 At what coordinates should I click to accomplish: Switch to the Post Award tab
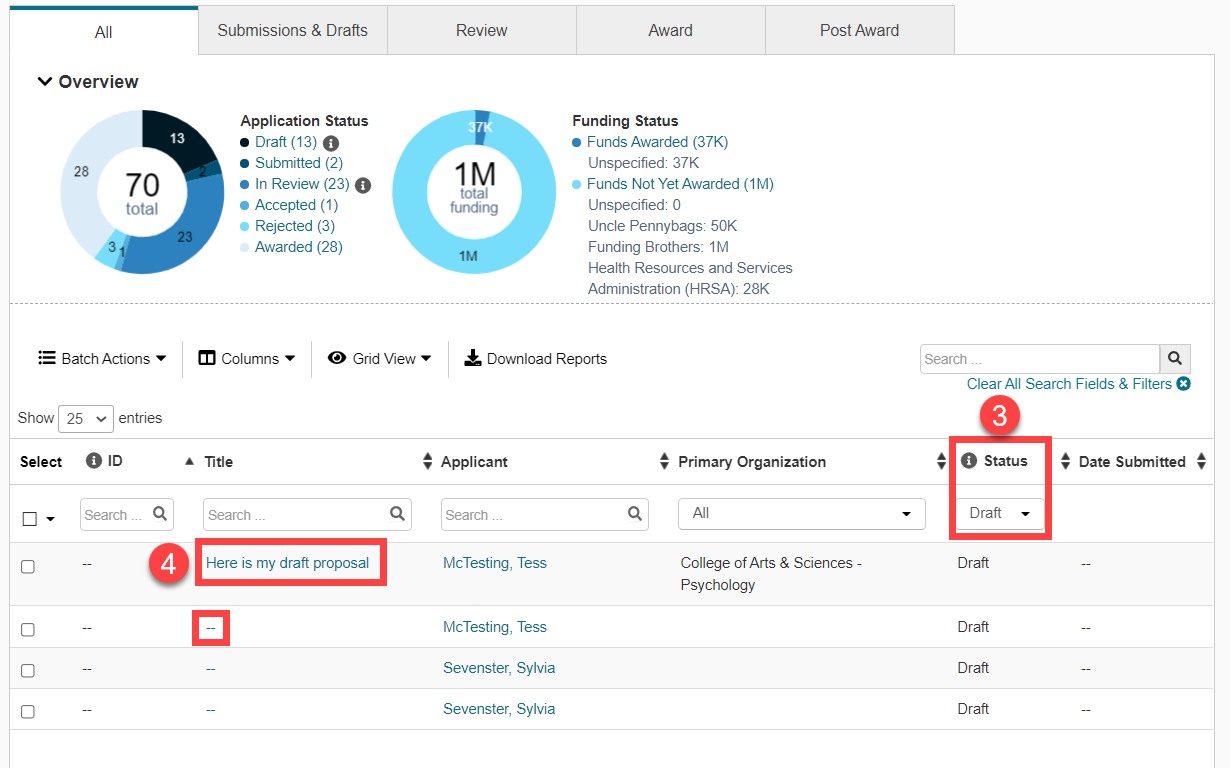[859, 30]
